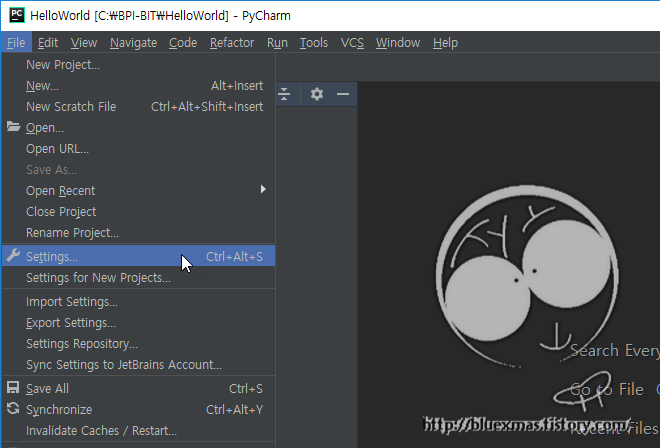Click the wrench icon beside Settings...

click(13, 256)
